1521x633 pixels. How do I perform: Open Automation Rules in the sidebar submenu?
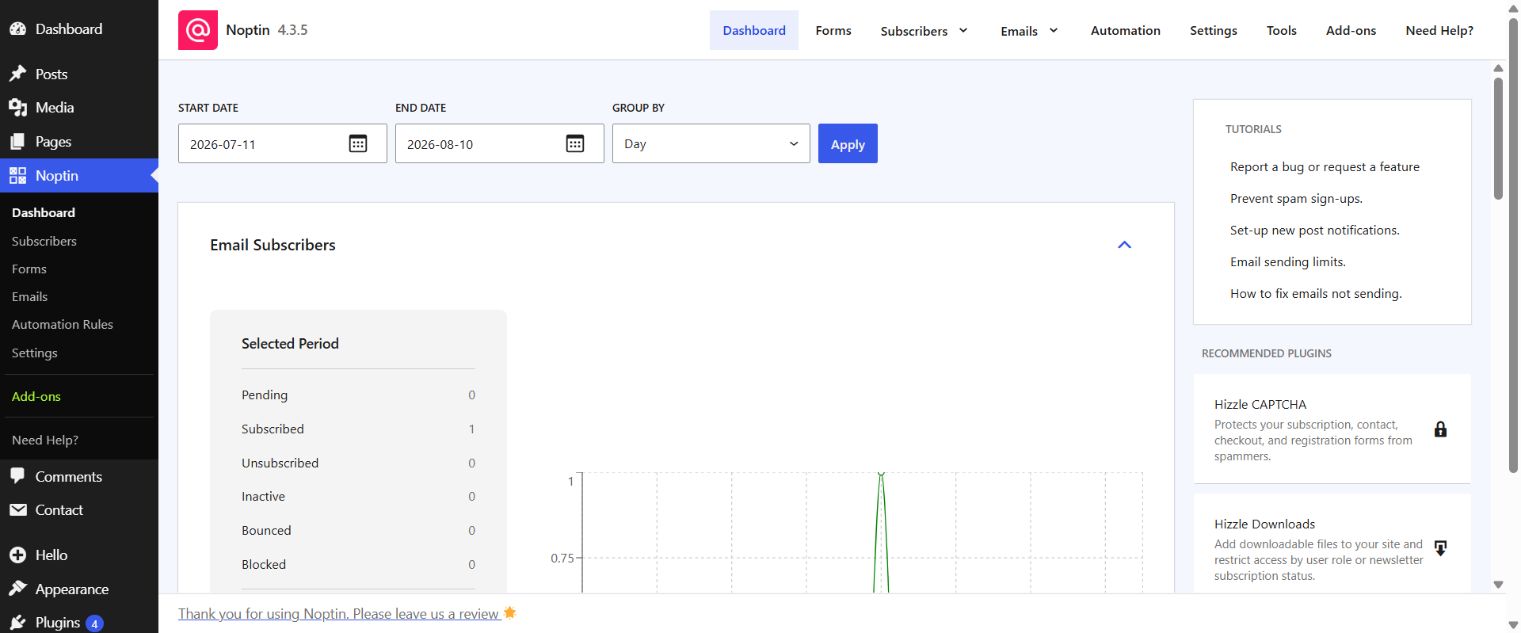pyautogui.click(x=62, y=325)
